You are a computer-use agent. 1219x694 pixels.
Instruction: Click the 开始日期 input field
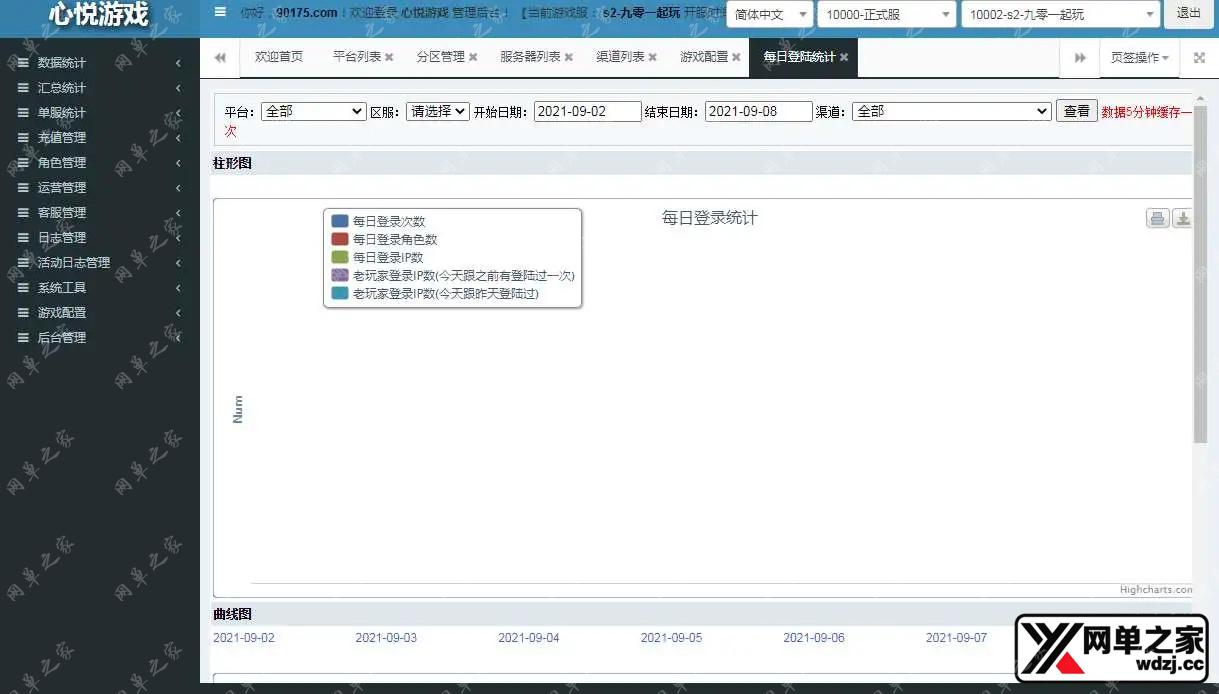587,111
